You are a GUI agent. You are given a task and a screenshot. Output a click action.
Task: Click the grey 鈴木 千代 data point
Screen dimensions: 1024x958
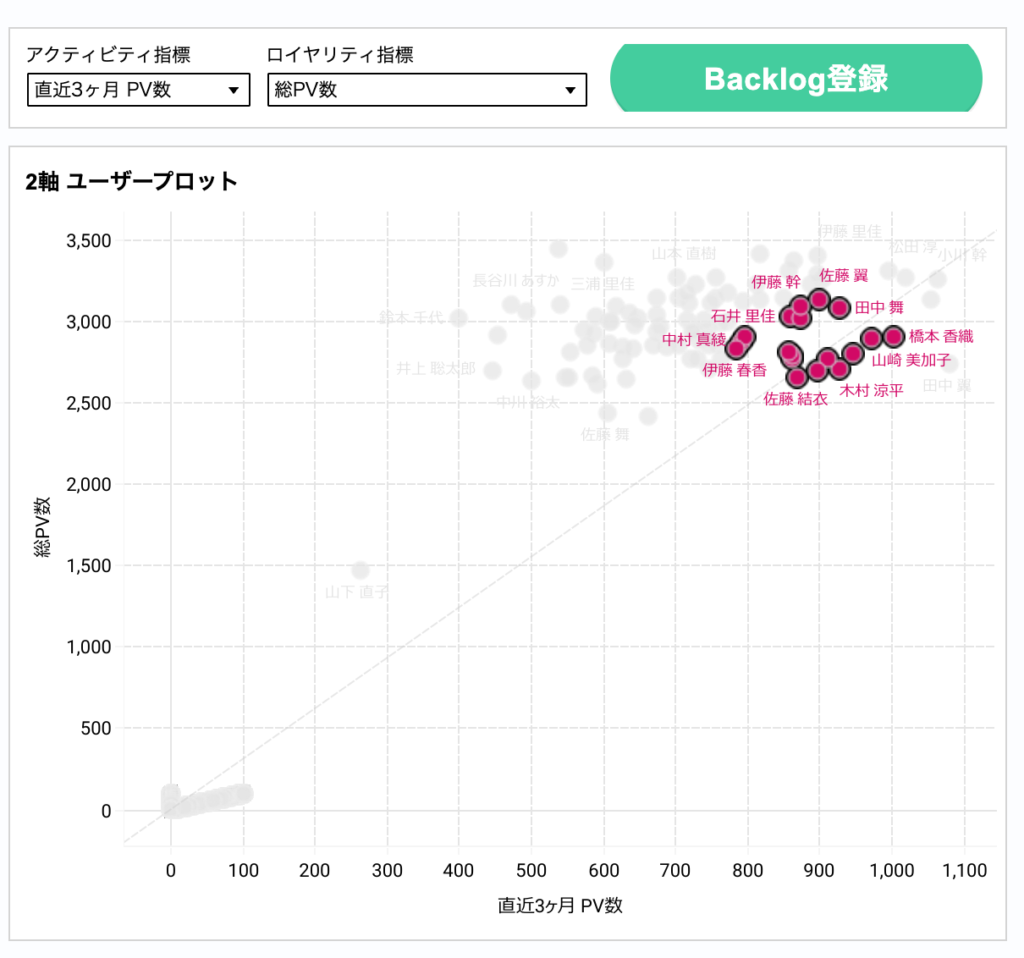[x=459, y=318]
